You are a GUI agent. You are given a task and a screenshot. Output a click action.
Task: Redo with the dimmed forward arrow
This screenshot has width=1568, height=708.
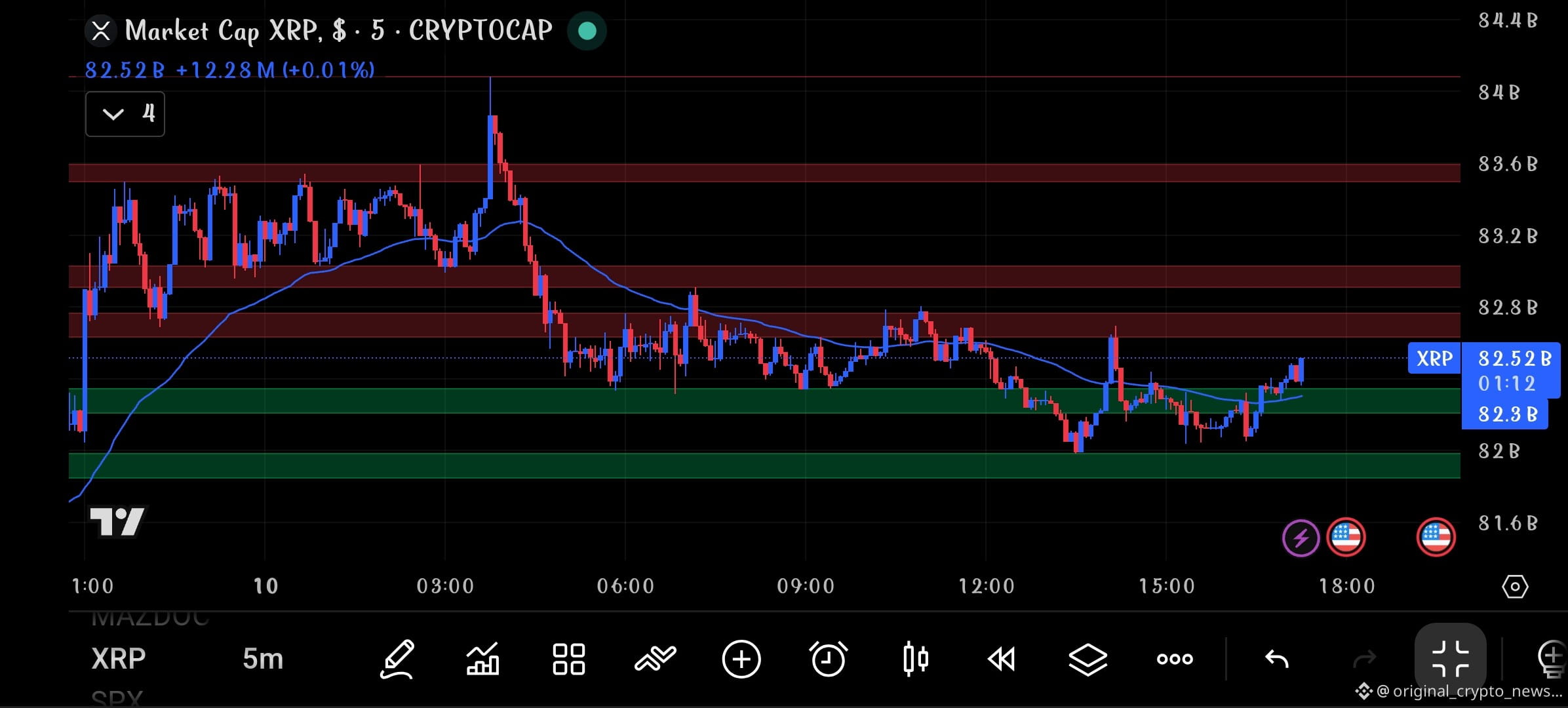[x=1365, y=659]
